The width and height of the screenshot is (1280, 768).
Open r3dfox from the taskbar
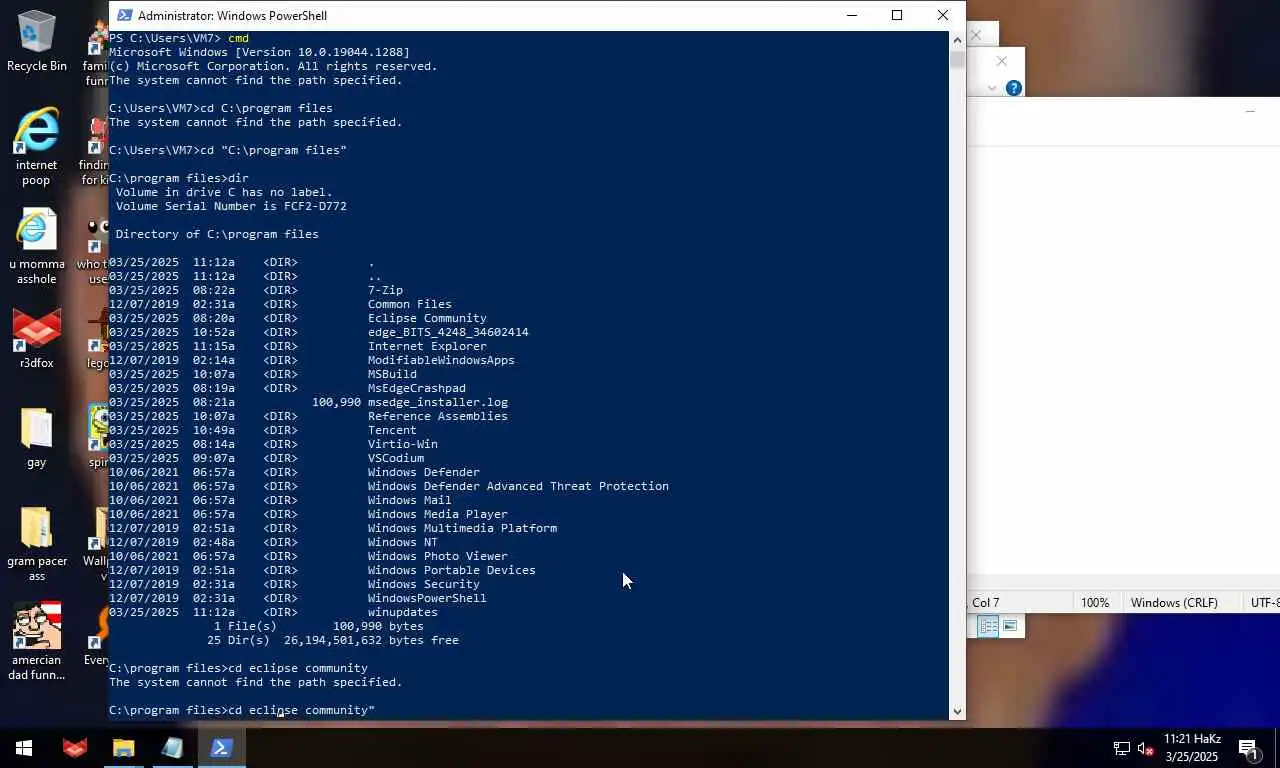click(75, 747)
